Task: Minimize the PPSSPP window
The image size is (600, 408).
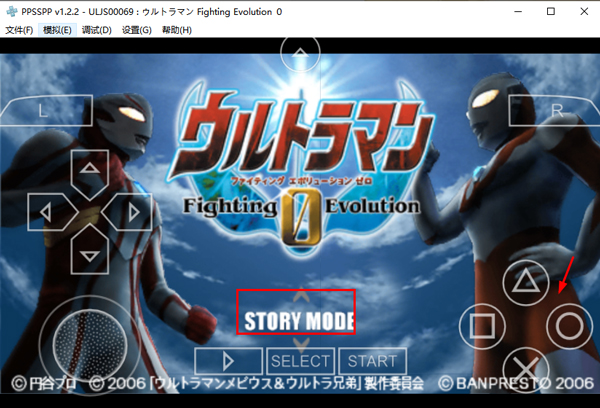Action: (x=518, y=11)
